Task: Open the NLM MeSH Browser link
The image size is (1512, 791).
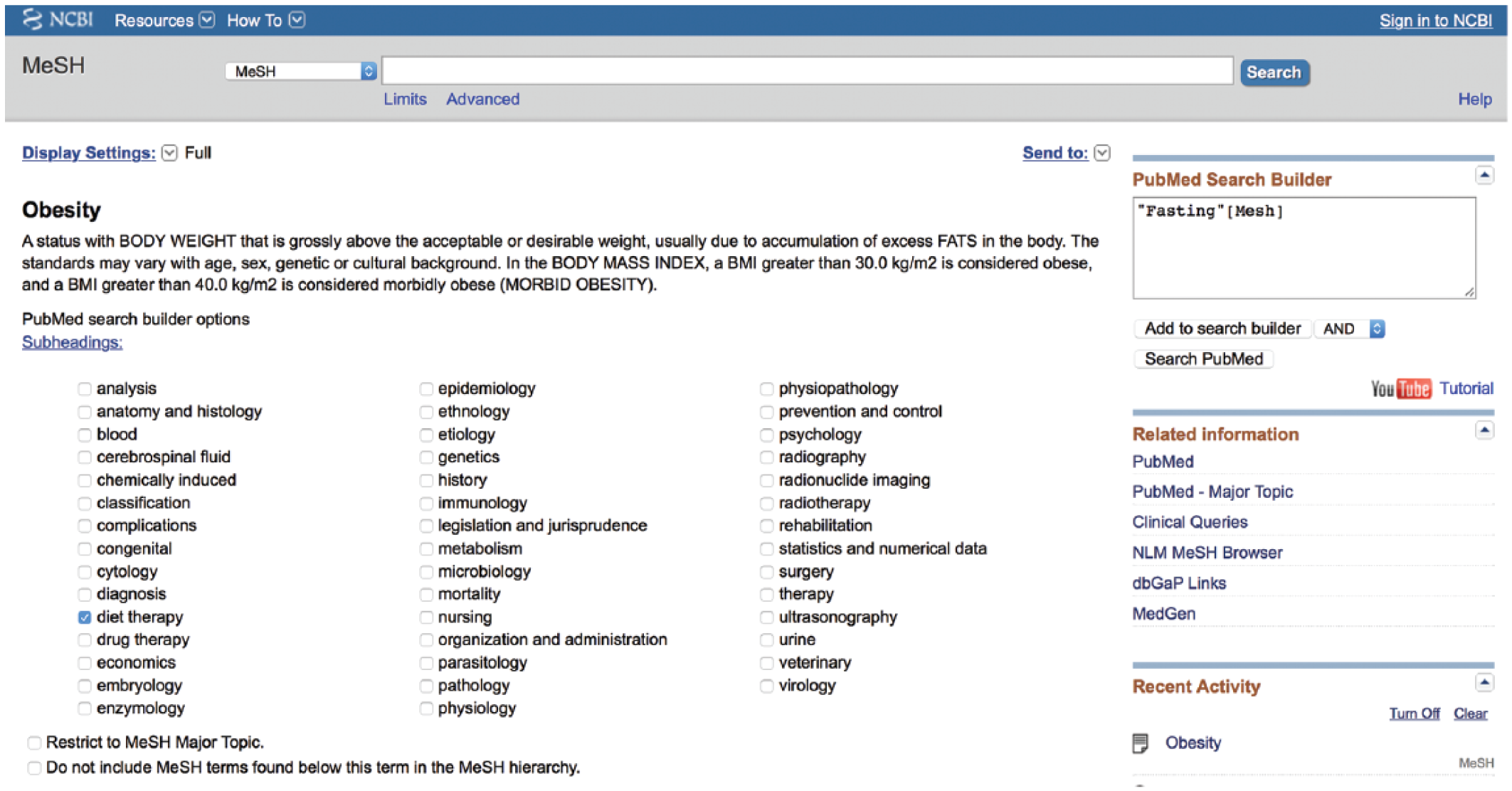Action: pos(1207,553)
